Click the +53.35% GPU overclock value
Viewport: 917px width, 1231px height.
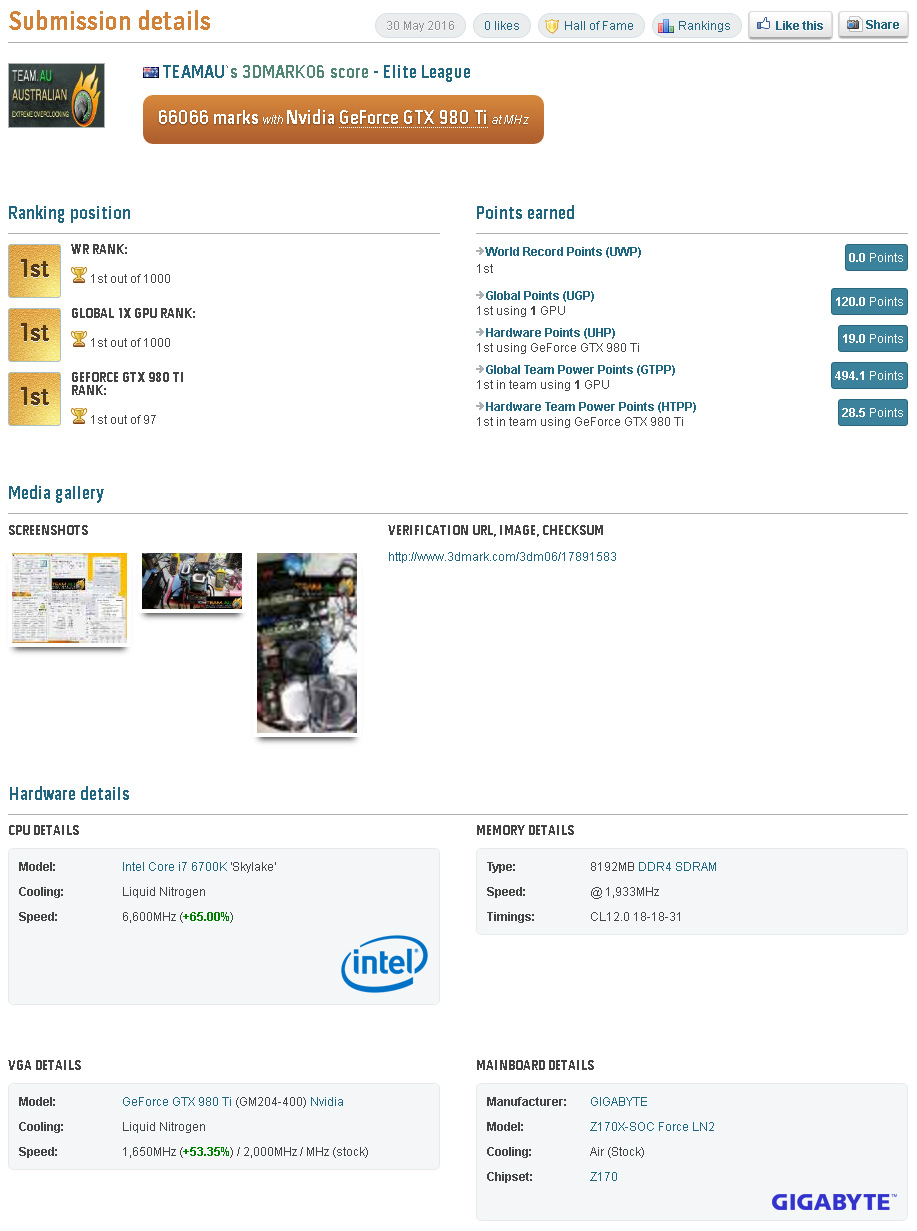click(x=208, y=1152)
